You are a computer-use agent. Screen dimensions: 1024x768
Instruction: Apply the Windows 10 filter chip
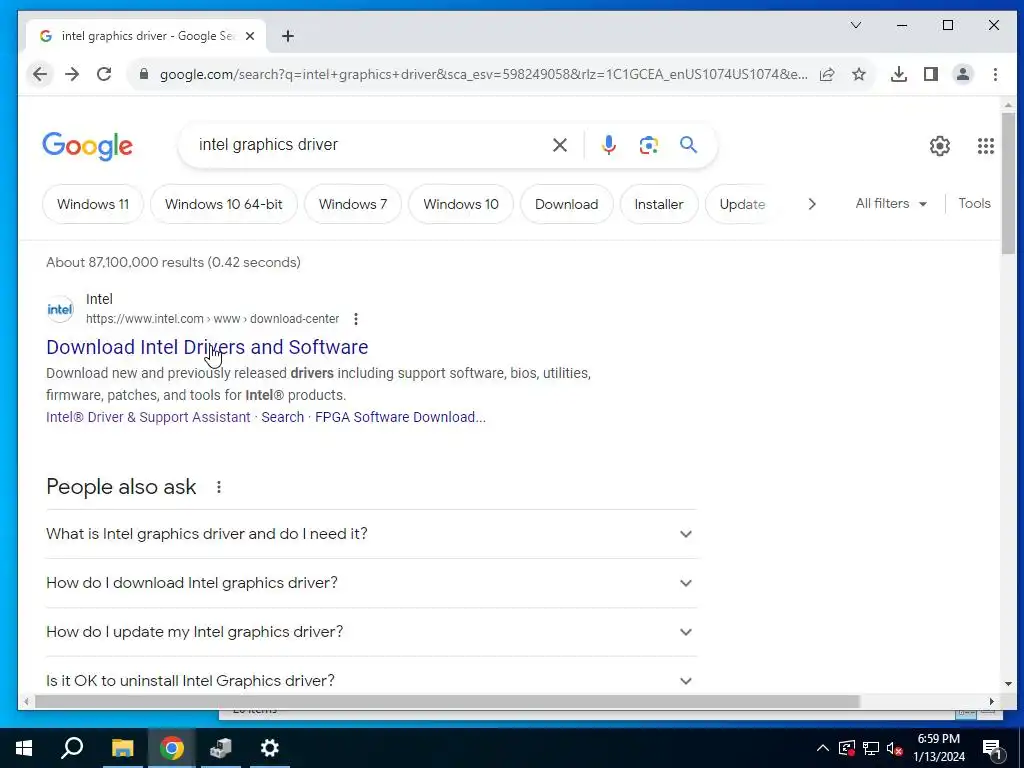pyautogui.click(x=460, y=204)
